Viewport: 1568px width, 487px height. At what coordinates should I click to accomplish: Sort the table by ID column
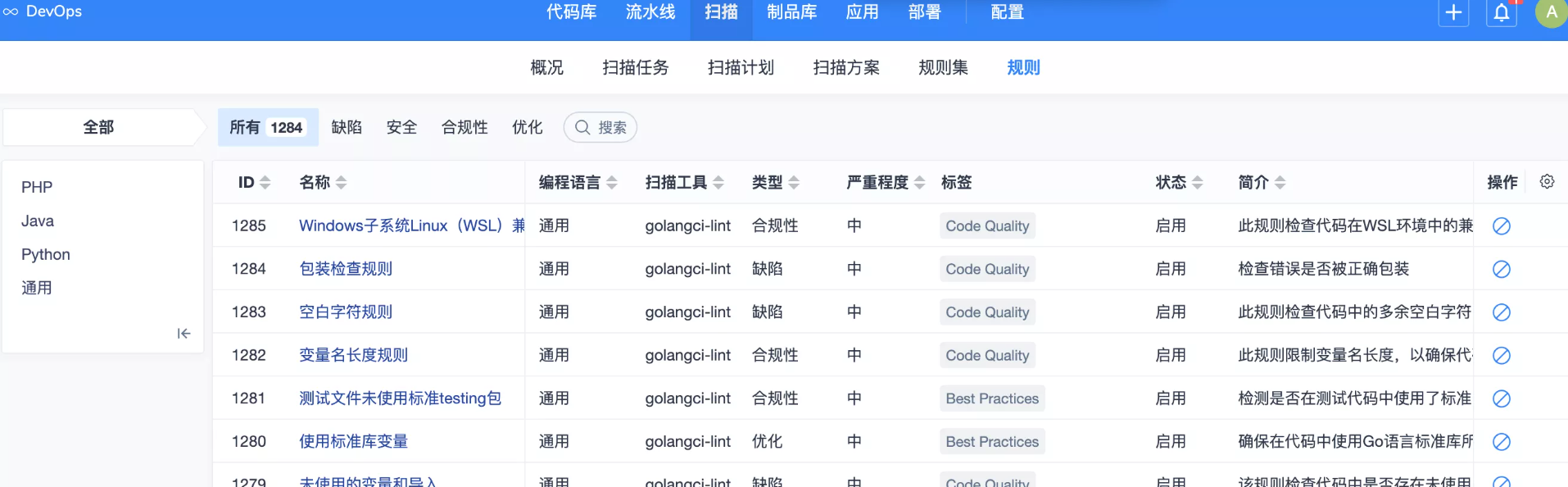click(x=265, y=183)
